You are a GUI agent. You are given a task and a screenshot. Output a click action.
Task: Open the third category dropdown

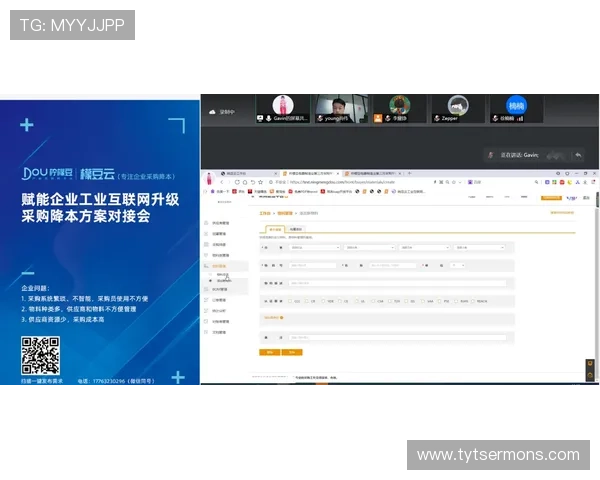click(424, 248)
